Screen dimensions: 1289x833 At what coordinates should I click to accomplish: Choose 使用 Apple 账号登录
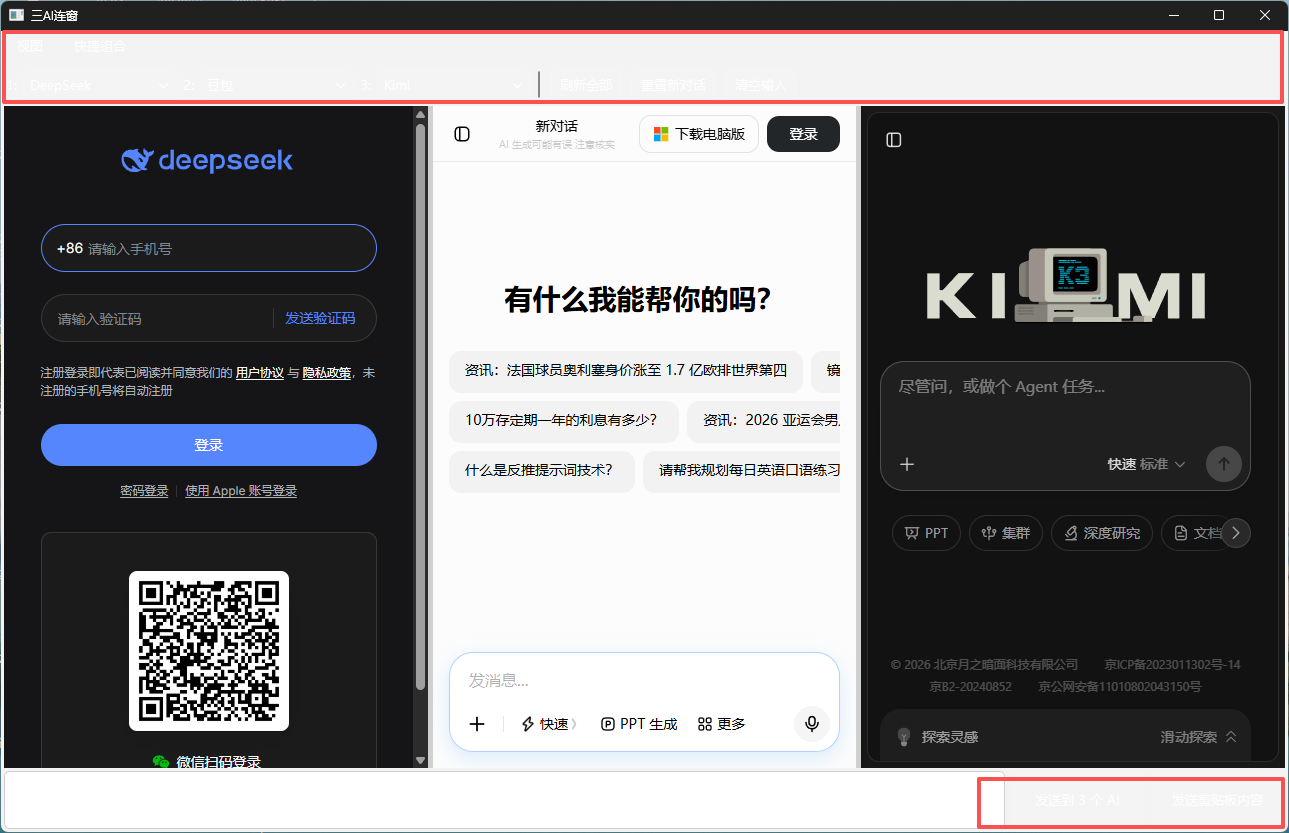[241, 491]
